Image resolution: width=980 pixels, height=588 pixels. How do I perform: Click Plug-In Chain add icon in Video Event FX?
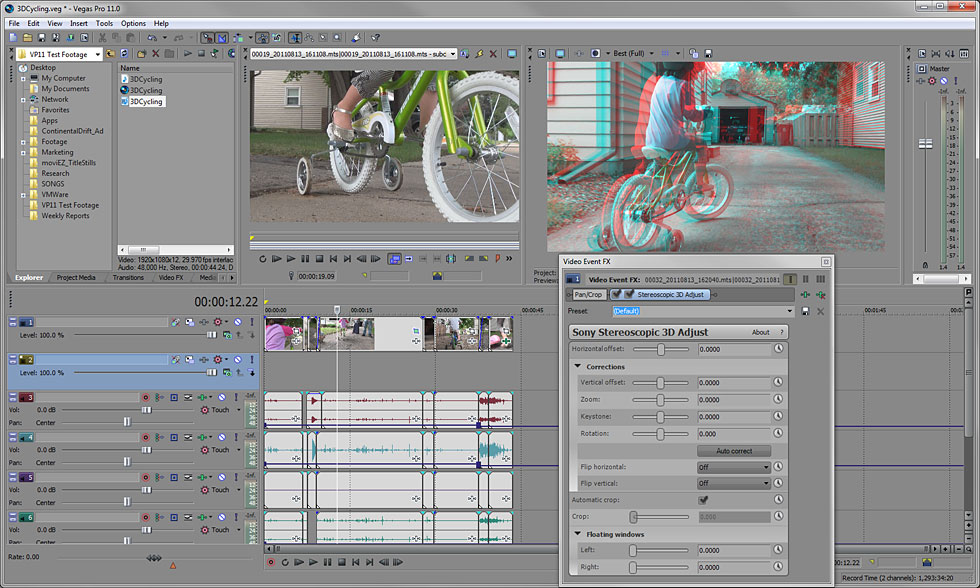point(806,295)
